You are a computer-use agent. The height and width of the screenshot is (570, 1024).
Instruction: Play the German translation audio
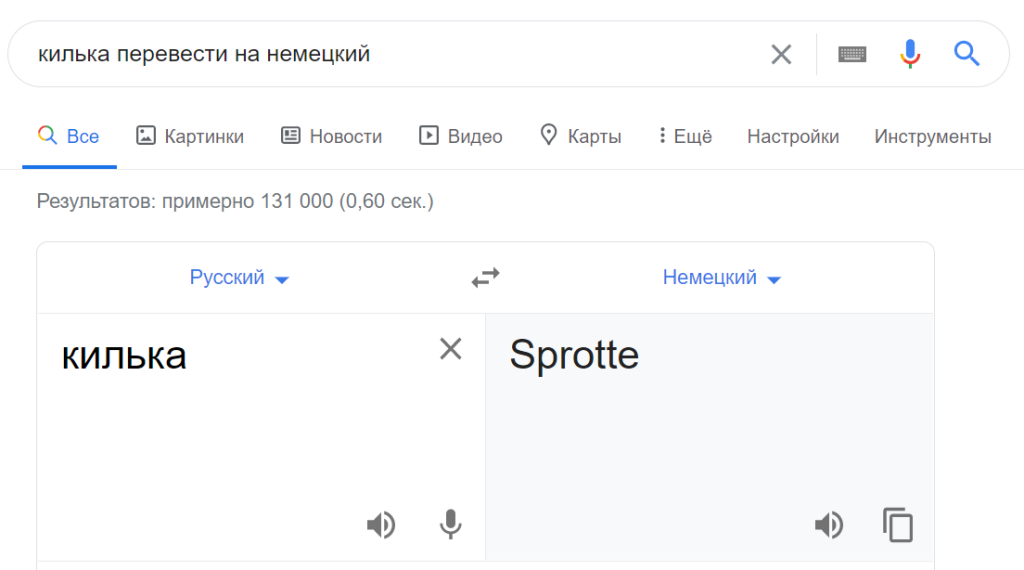828,524
